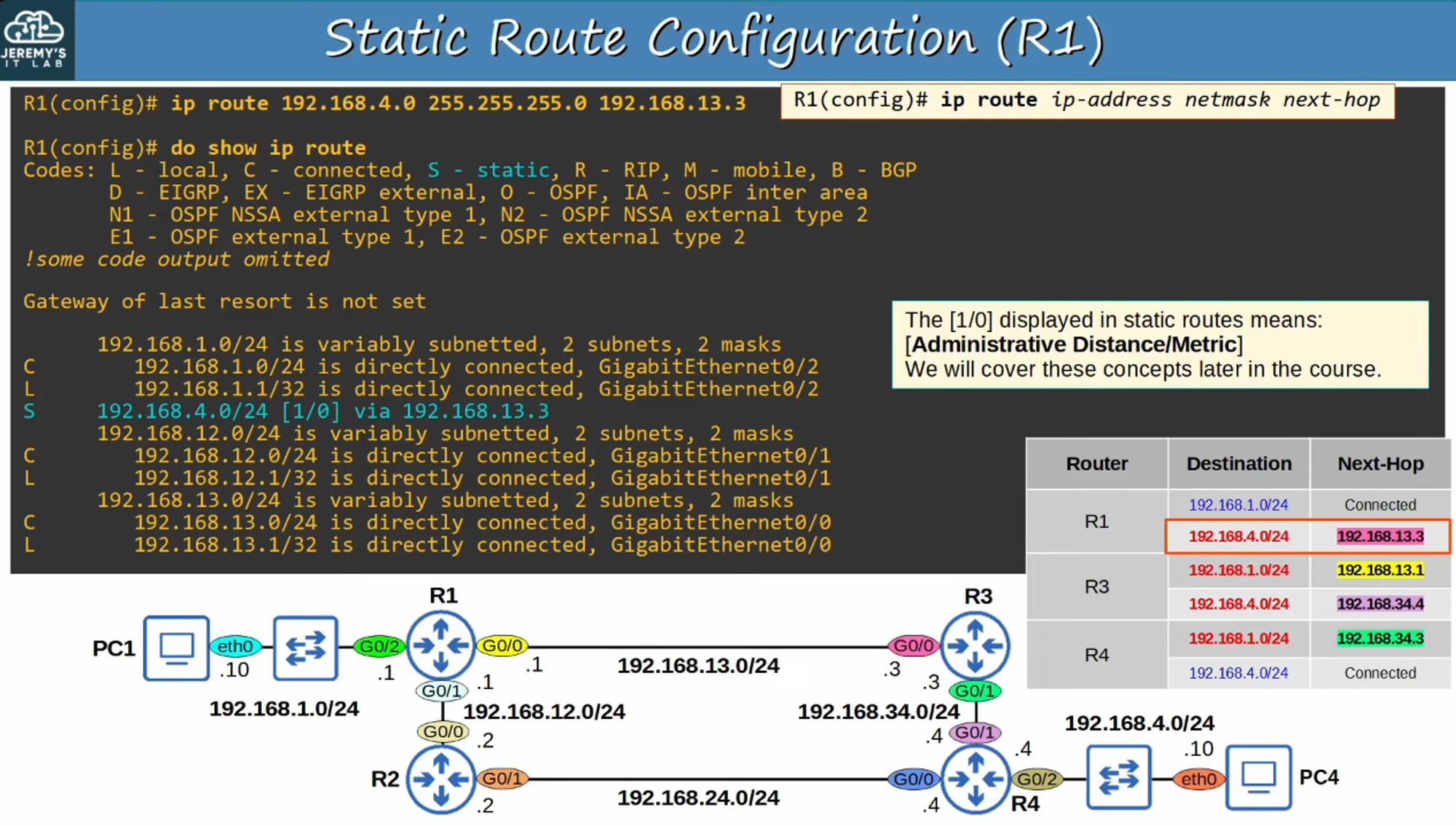This screenshot has height=826, width=1456.
Task: Select the R2 router icon
Action: pyautogui.click(x=440, y=778)
